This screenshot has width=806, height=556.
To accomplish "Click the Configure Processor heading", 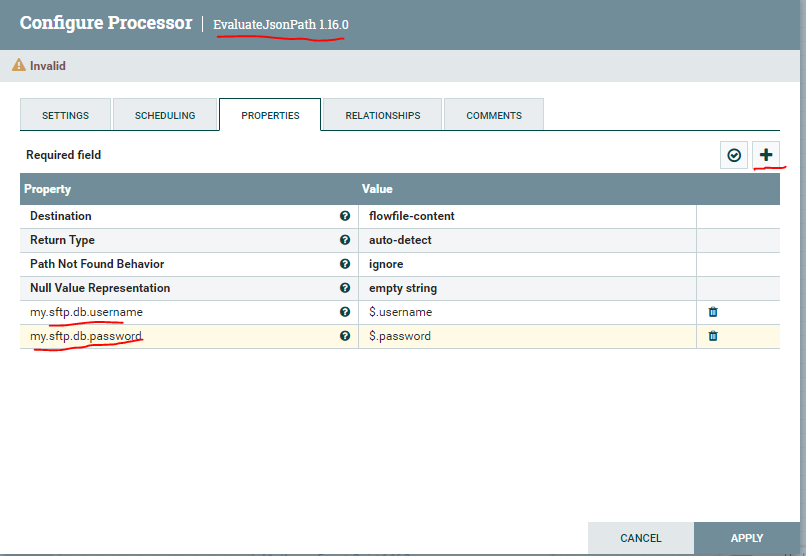I will (106, 23).
